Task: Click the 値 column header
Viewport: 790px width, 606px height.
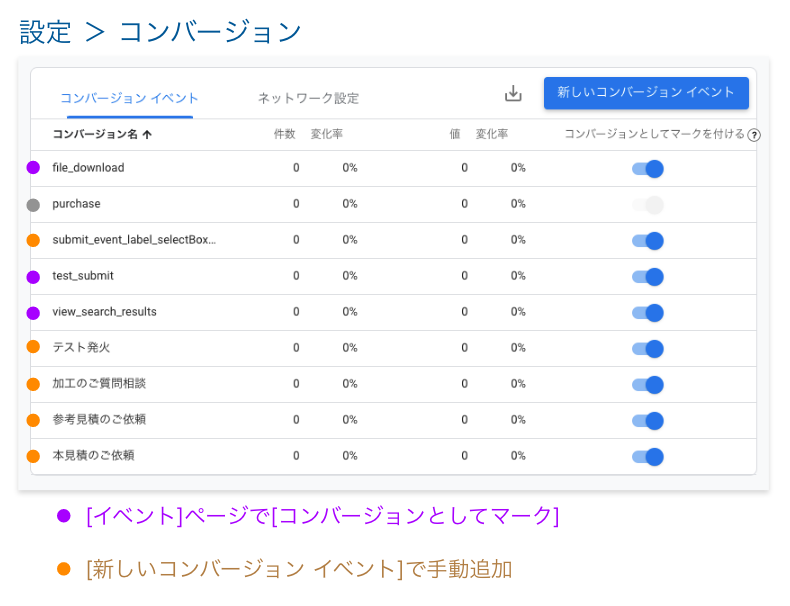Action: click(455, 134)
